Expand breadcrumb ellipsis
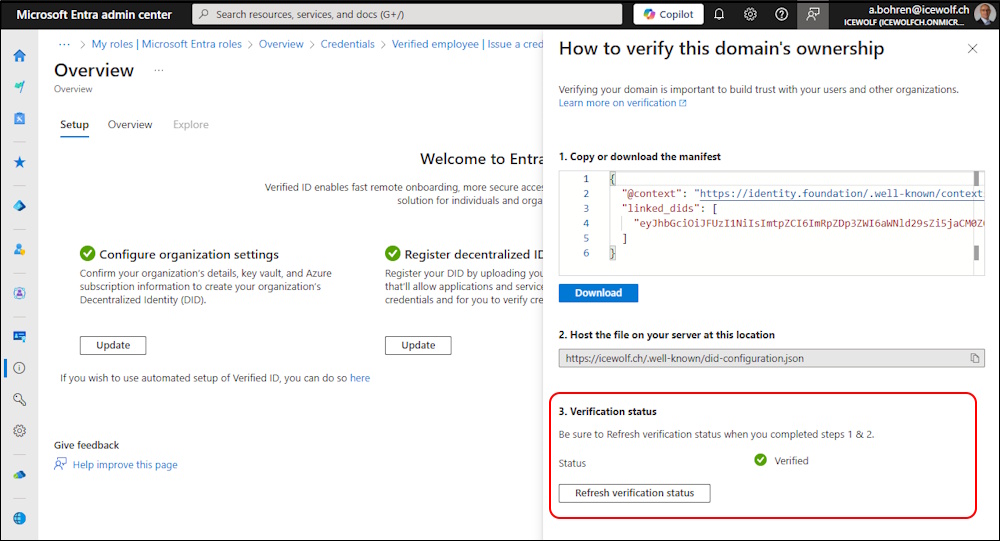 64,44
